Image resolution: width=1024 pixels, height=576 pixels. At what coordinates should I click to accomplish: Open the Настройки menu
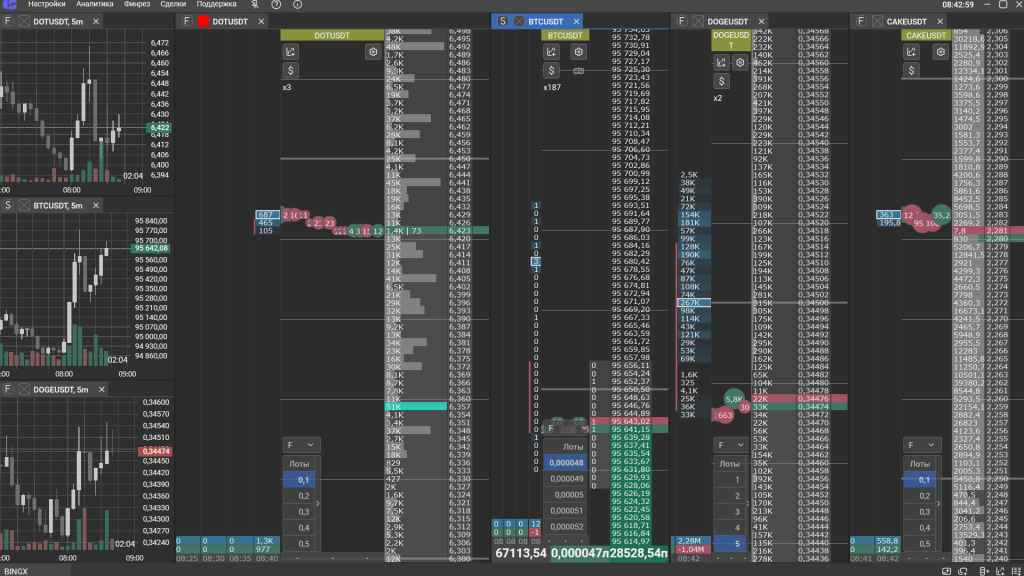coord(46,5)
